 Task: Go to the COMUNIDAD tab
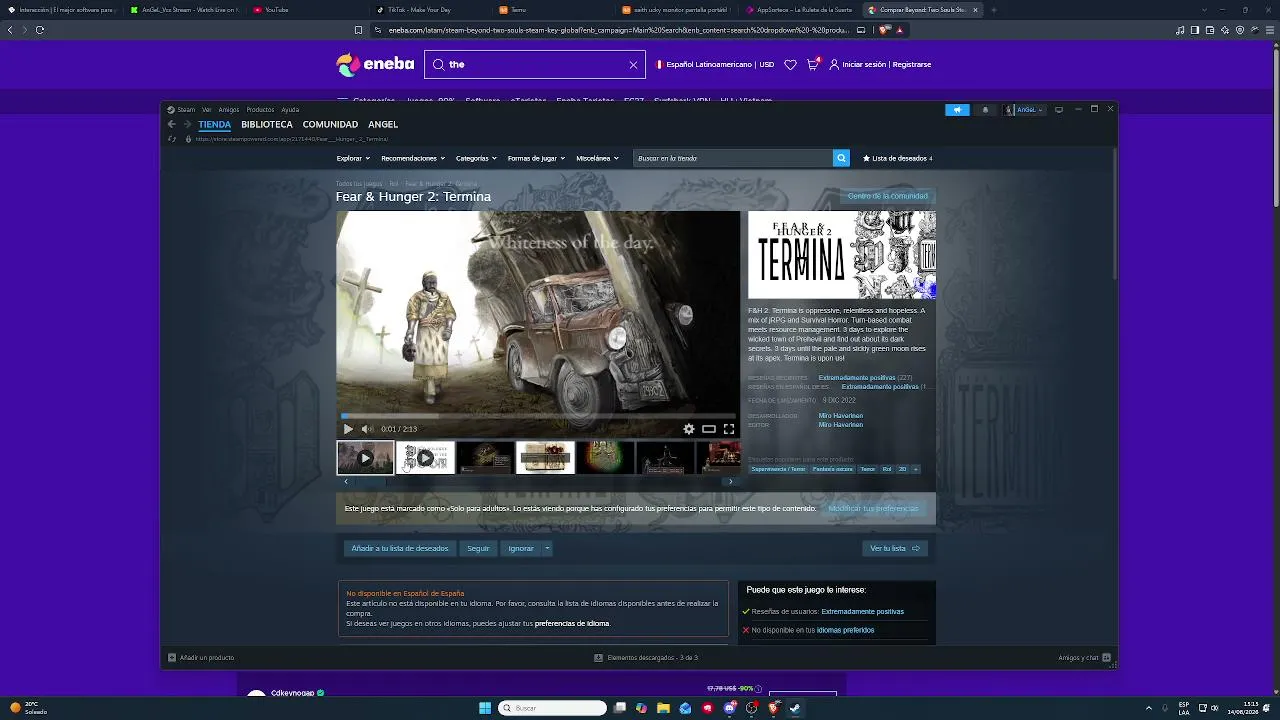tap(330, 125)
